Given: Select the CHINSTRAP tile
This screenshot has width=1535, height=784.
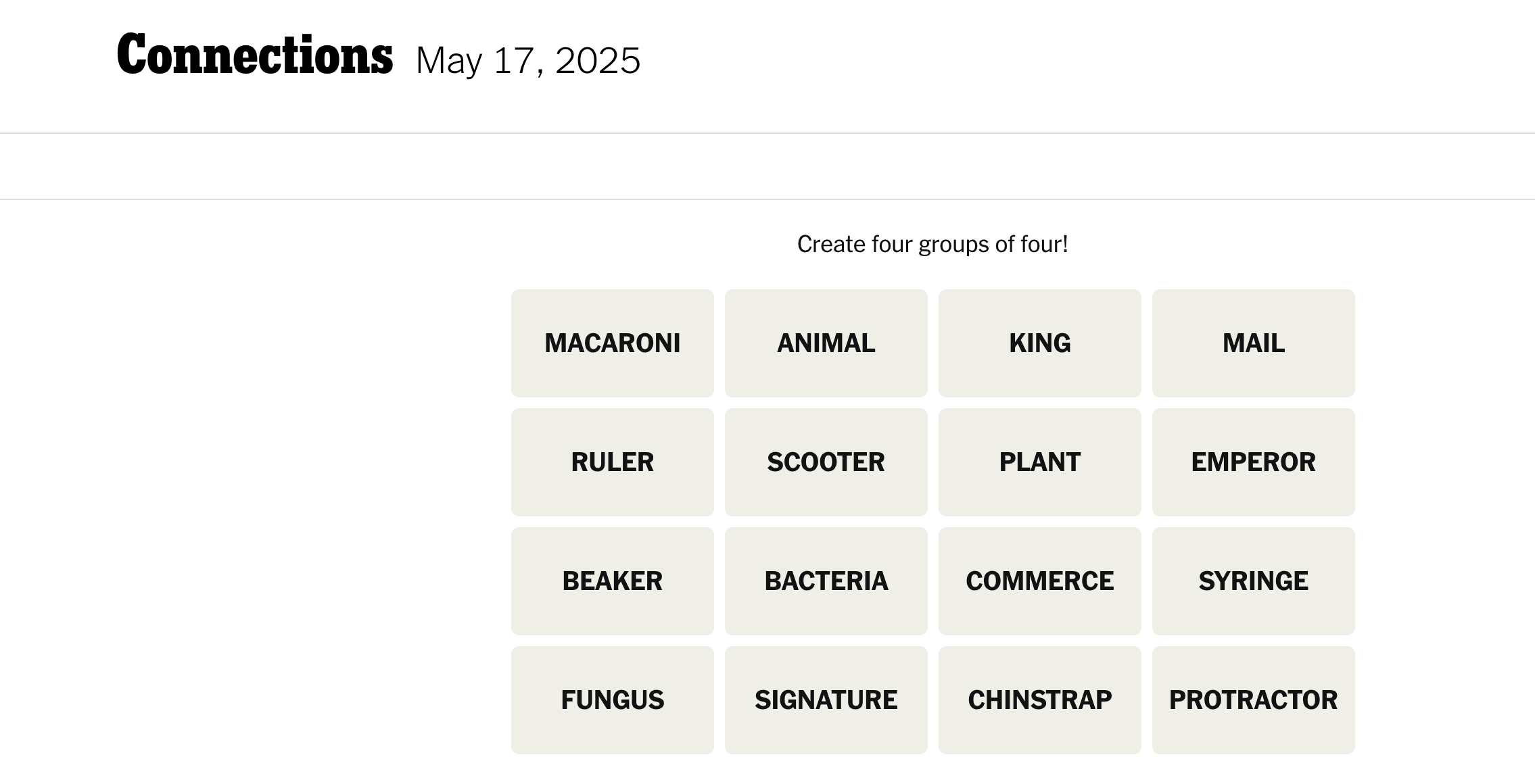Looking at the screenshot, I should pos(1039,700).
